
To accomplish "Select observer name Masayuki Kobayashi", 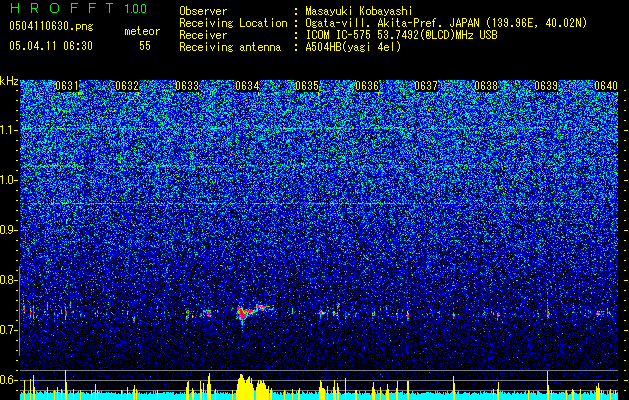I will [359, 11].
